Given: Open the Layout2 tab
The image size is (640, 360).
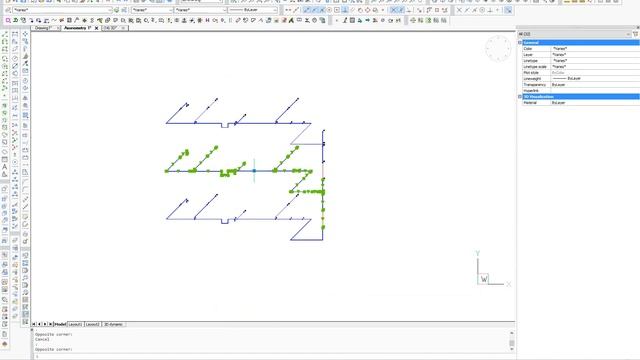Looking at the screenshot, I should (93, 324).
